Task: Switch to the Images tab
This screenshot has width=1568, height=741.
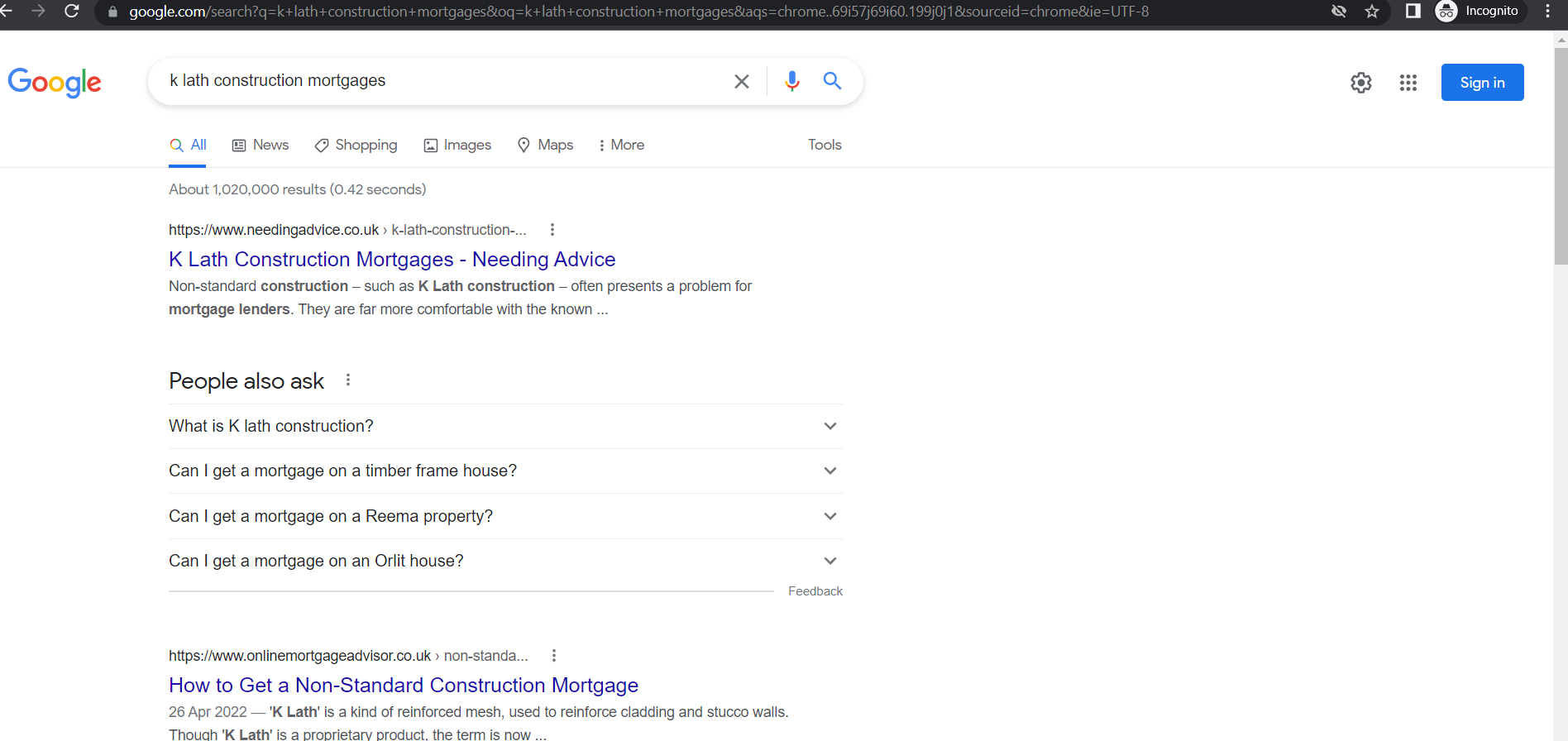Action: point(457,145)
